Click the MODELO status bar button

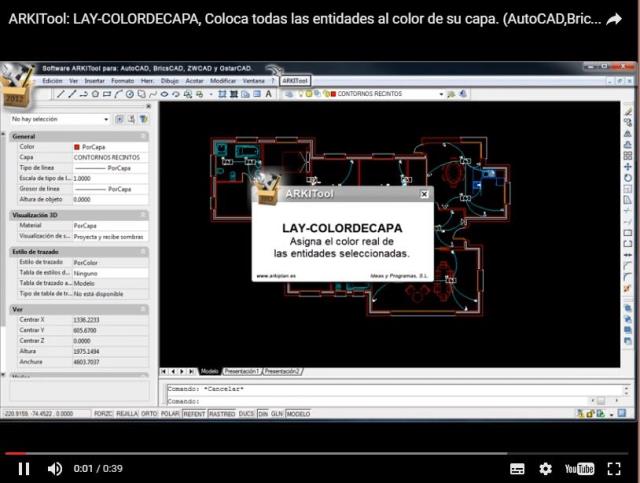[x=298, y=414]
